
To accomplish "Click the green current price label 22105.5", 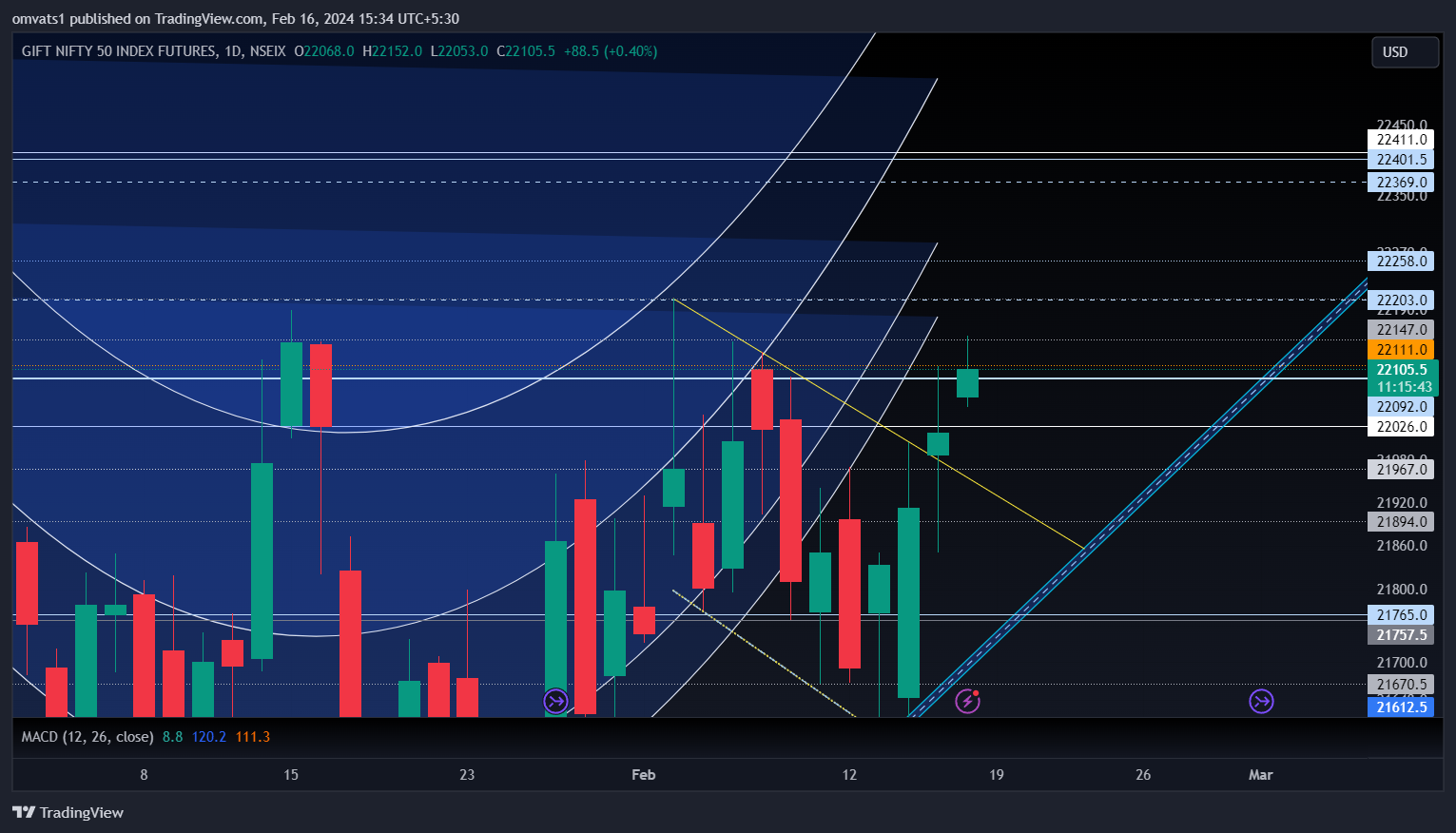I will click(x=1403, y=370).
